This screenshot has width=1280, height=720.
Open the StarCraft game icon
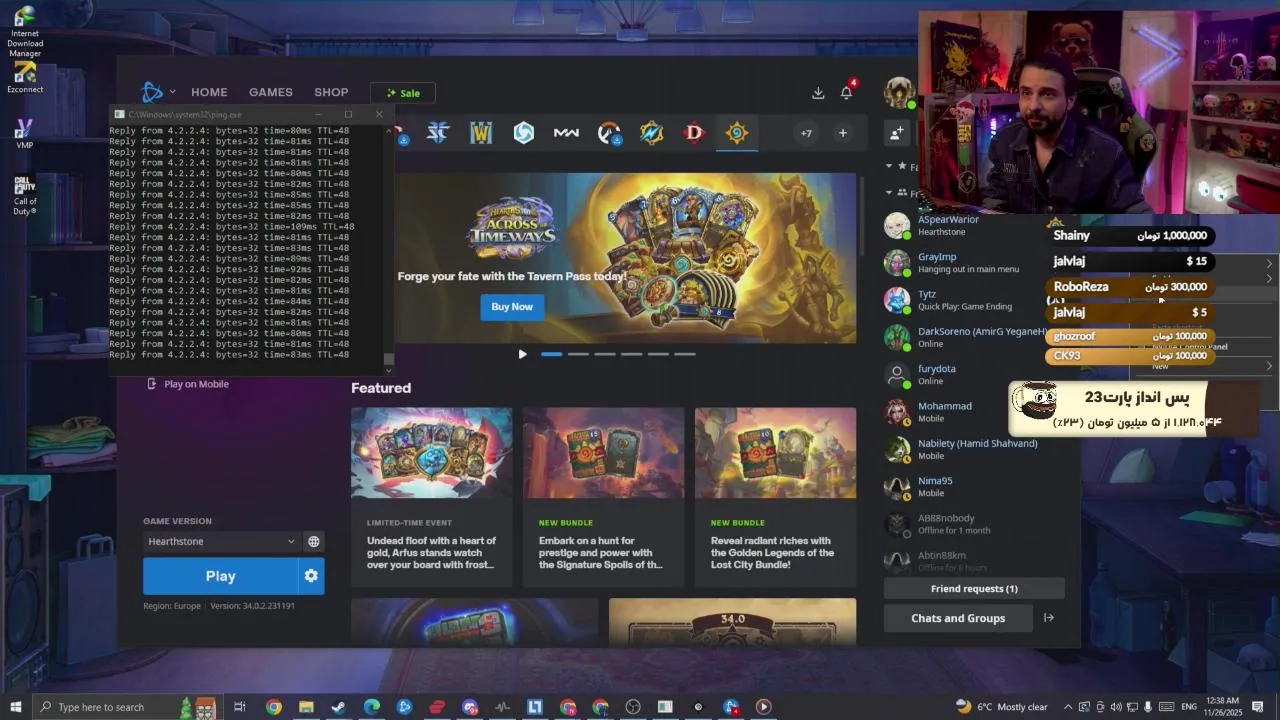(x=438, y=133)
